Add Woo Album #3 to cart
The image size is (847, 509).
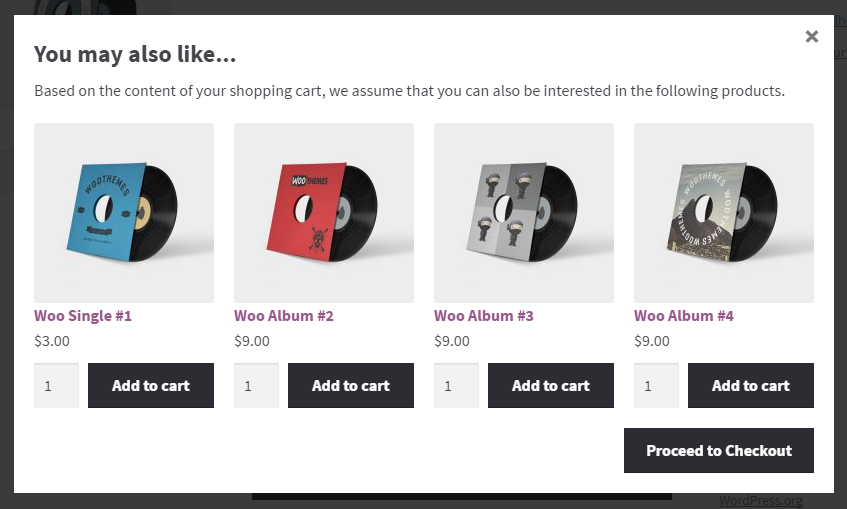(x=551, y=385)
